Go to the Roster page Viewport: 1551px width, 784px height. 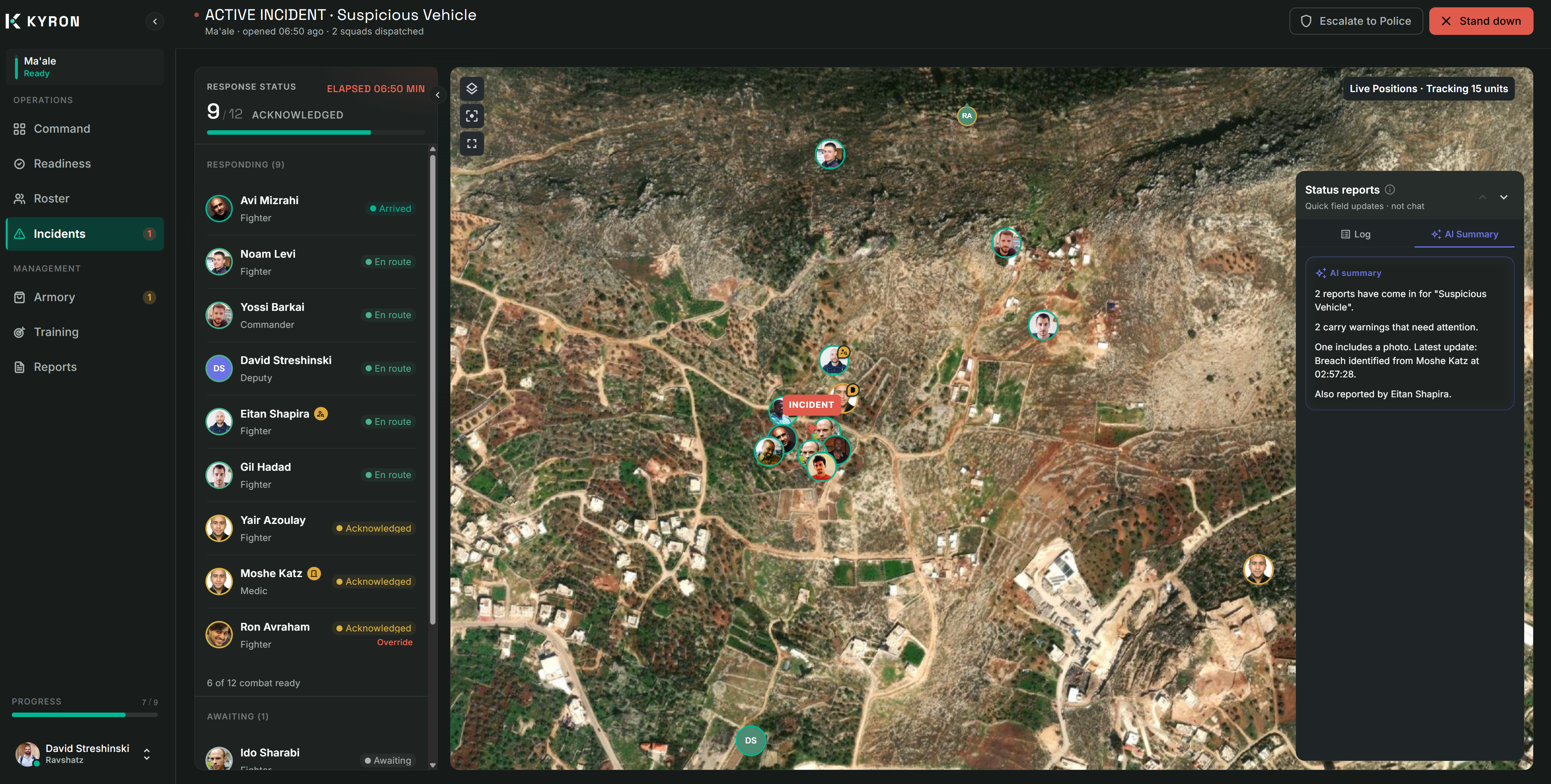(85, 199)
